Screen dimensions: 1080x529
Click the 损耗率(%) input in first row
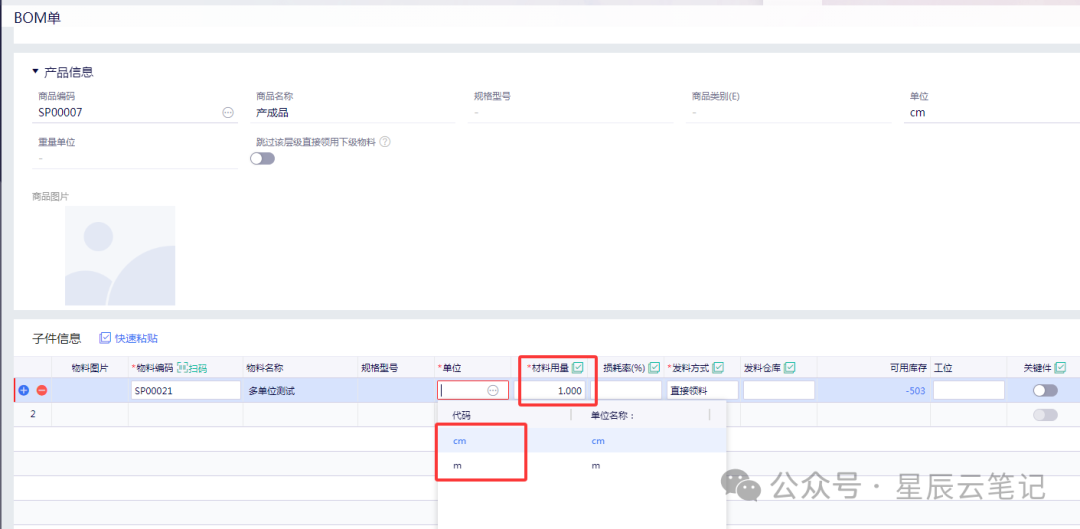[626, 391]
